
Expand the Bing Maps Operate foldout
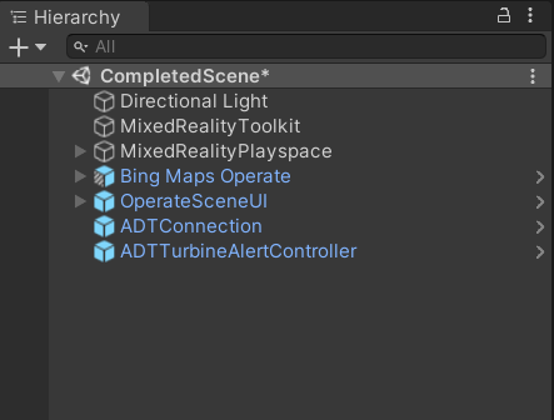pos(80,176)
